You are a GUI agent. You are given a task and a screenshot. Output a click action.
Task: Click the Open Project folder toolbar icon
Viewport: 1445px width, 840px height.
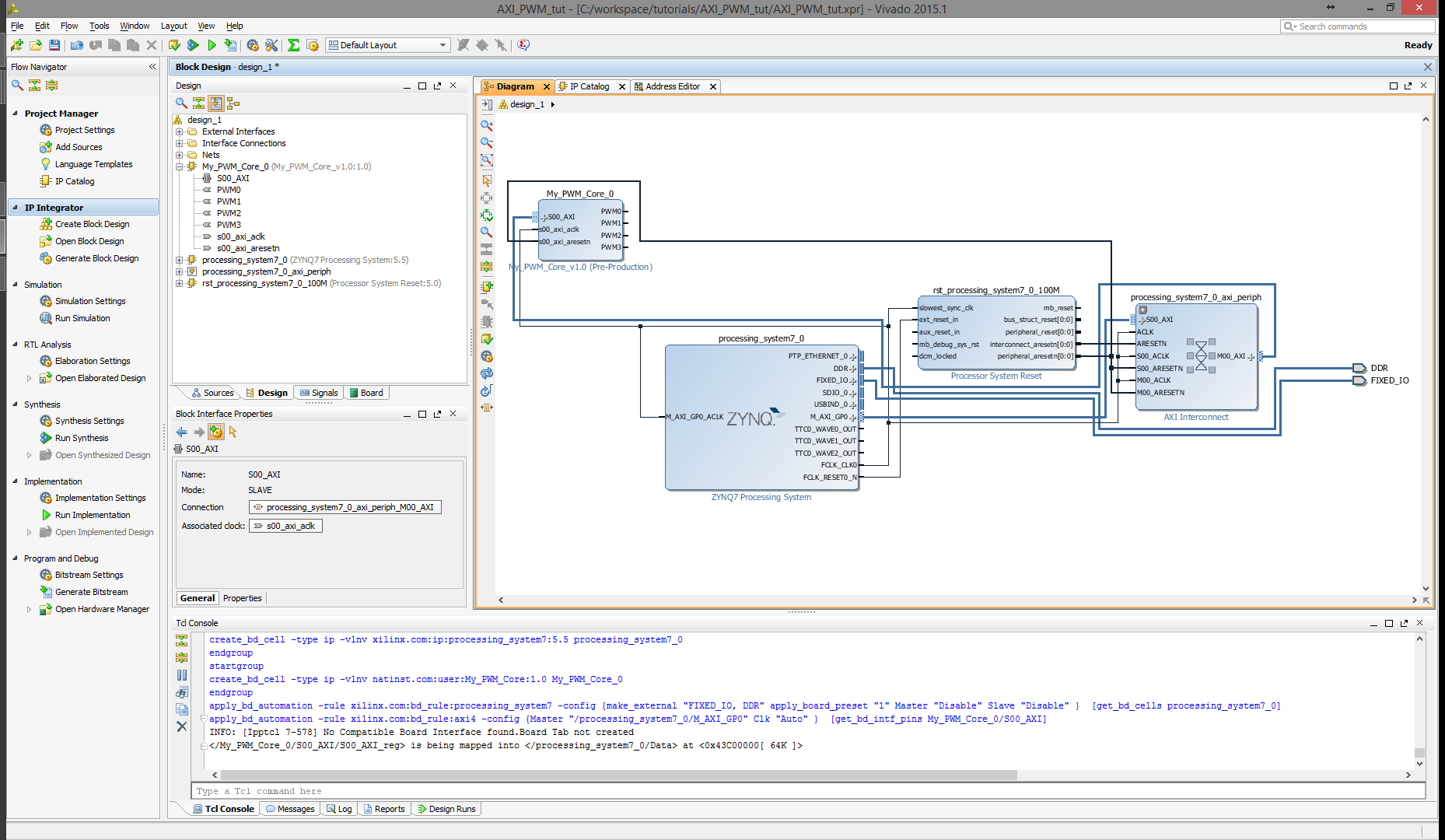(36, 45)
